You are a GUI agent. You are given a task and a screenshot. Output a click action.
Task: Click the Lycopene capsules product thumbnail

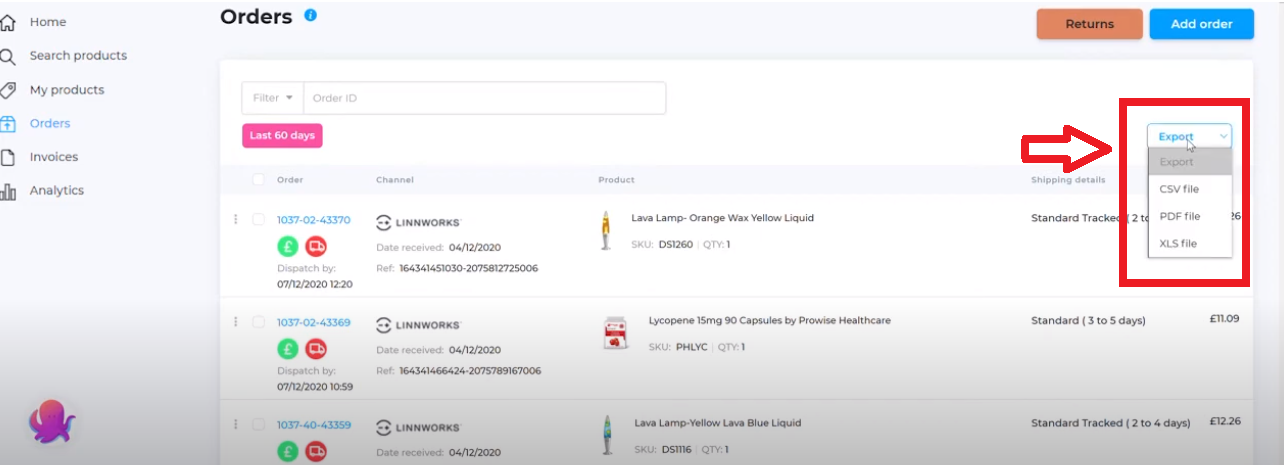(615, 332)
